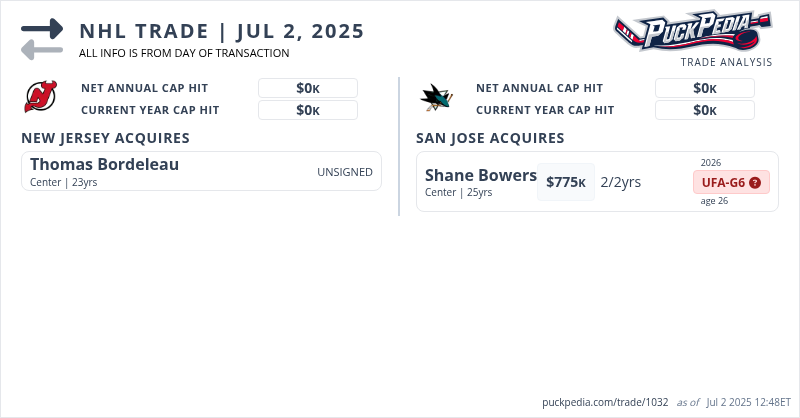Click the San Jose Acquires heading
Screen dimensions: 800x418
(x=490, y=138)
